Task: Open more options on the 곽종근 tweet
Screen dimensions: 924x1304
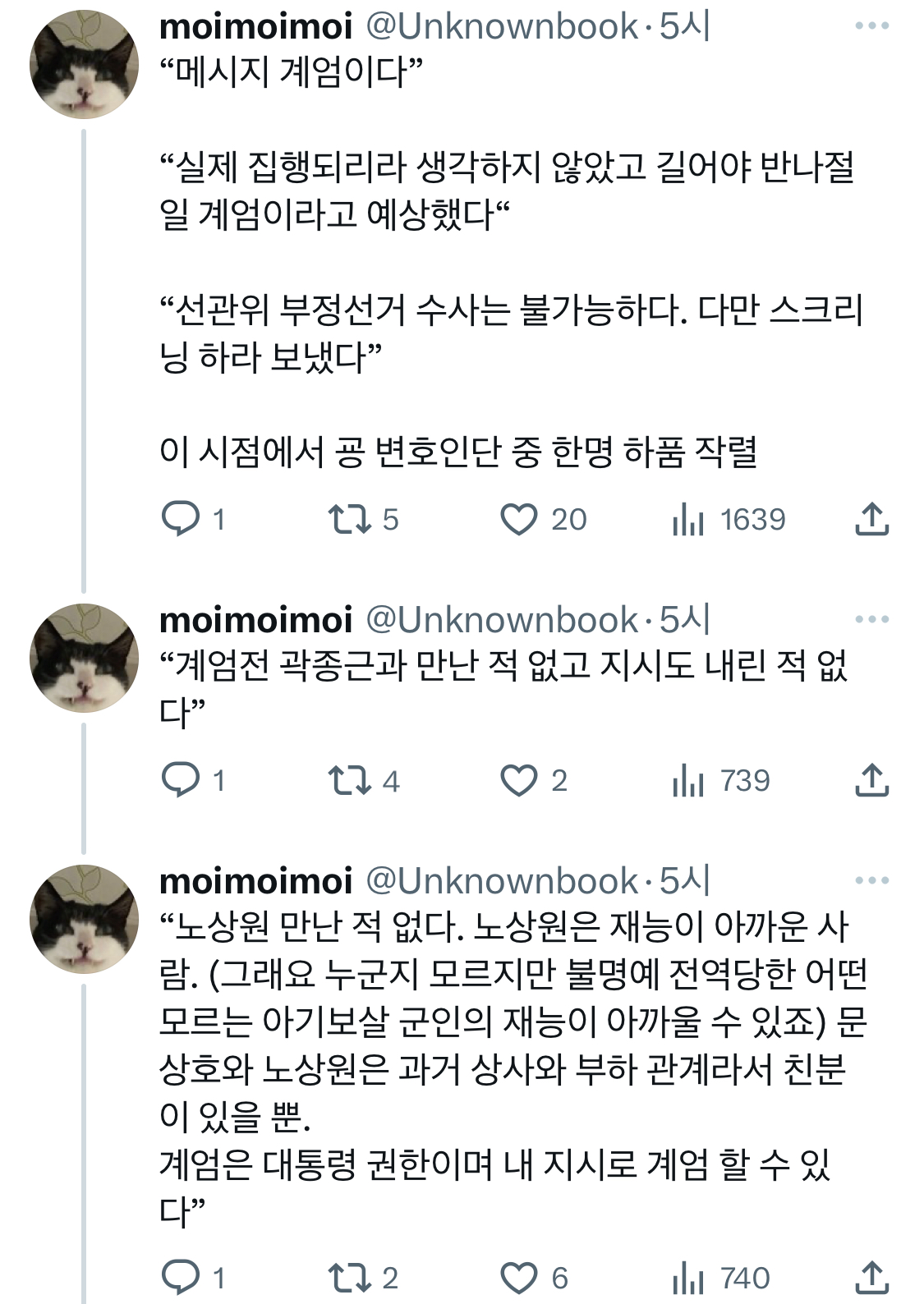Action: click(x=871, y=620)
